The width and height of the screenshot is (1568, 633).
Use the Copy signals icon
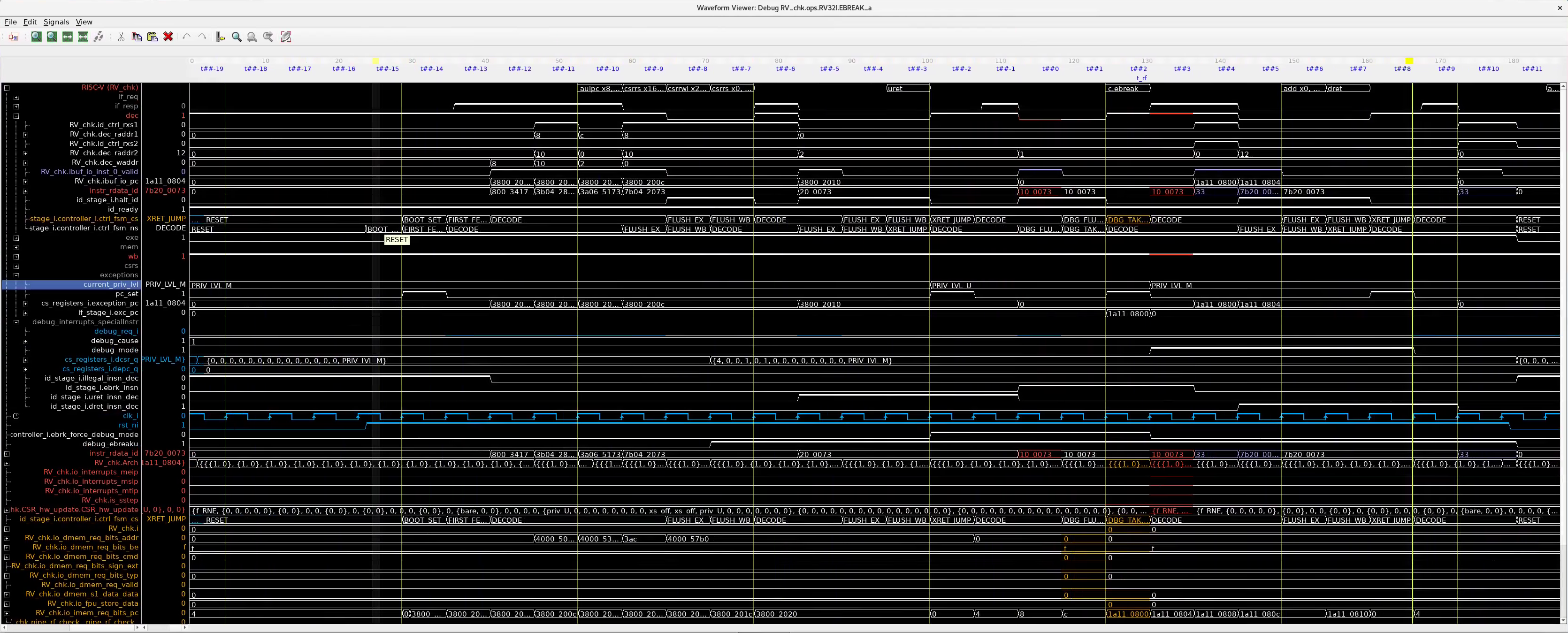click(x=137, y=37)
